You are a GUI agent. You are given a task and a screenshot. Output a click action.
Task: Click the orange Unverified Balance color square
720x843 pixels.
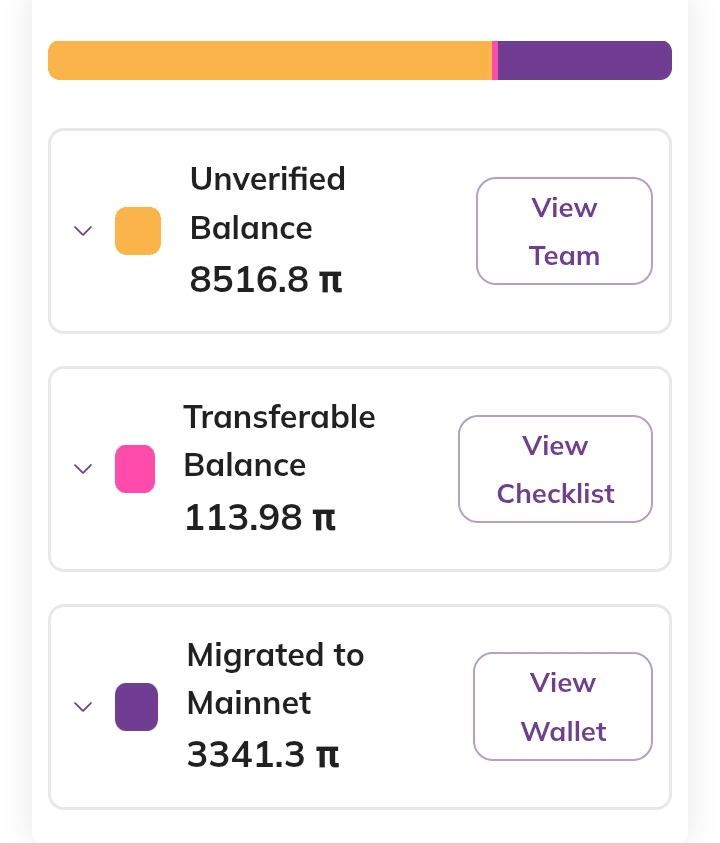pyautogui.click(x=138, y=231)
